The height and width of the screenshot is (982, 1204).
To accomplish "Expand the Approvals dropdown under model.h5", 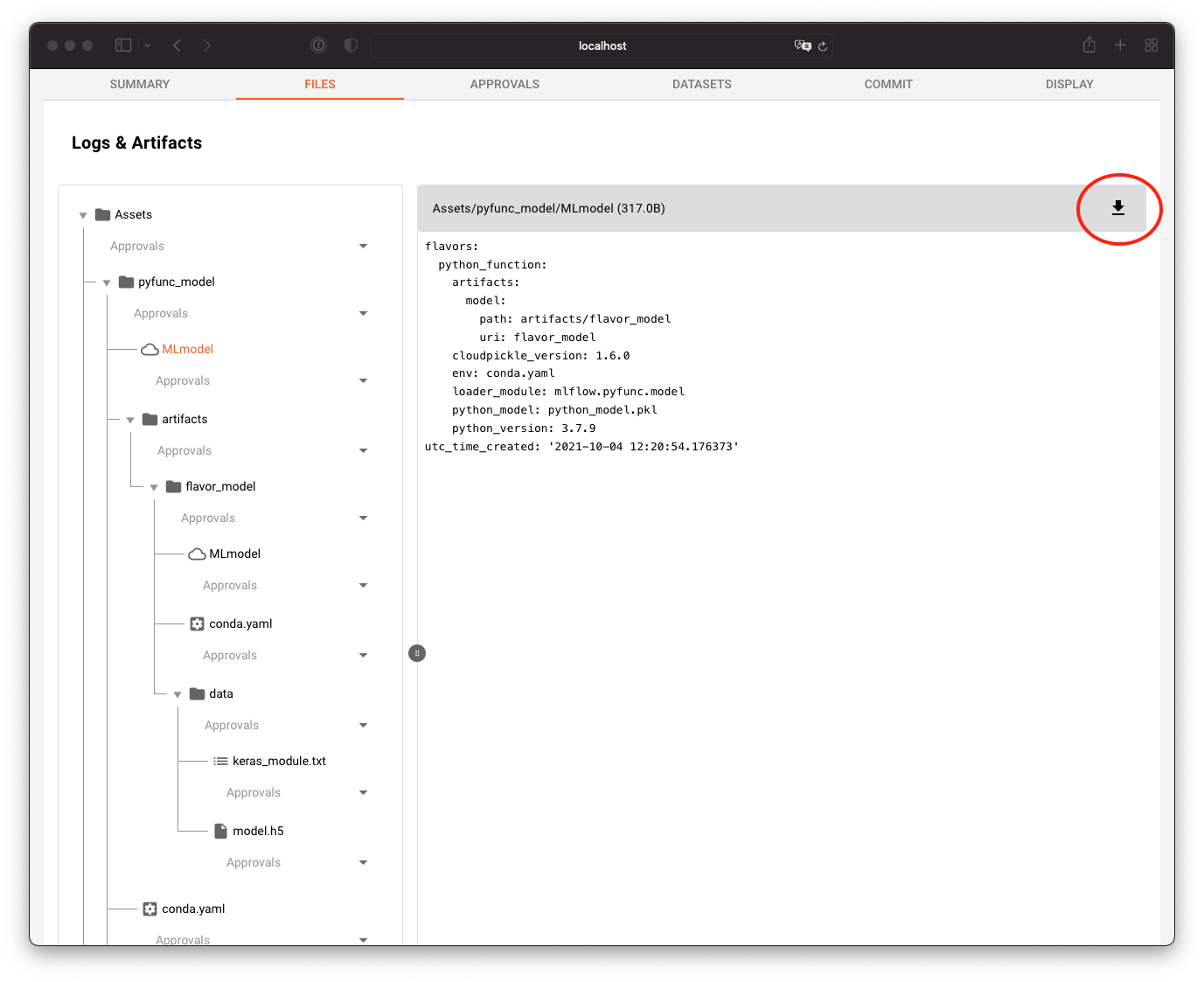I will [x=363, y=863].
